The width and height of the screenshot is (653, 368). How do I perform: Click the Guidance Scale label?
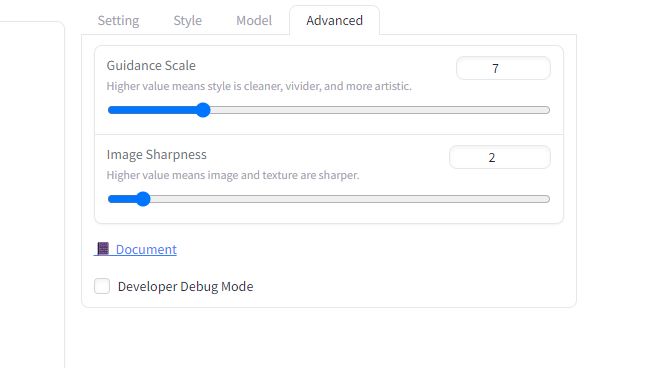click(151, 65)
